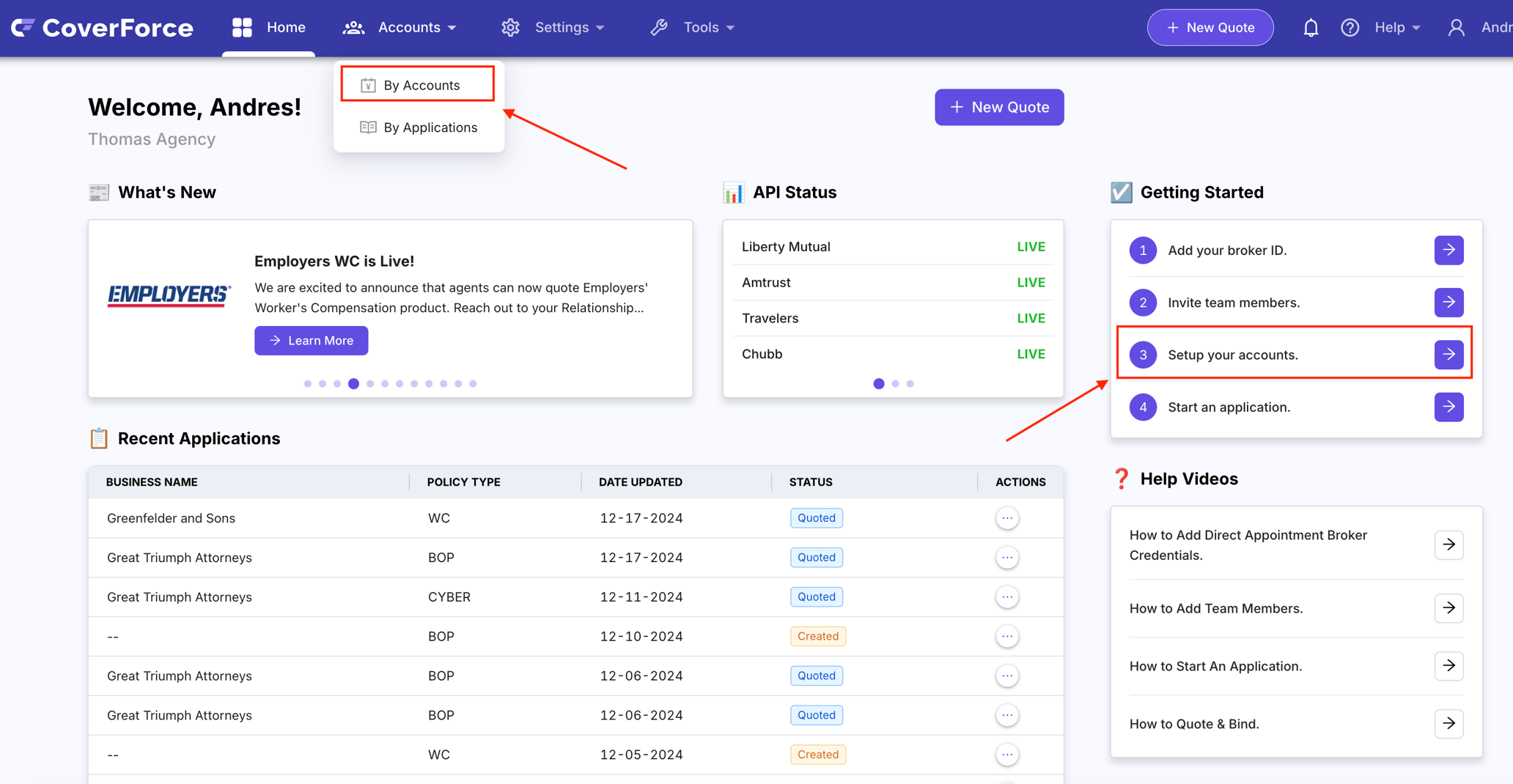Click the notification bell icon
The width and height of the screenshot is (1513, 784).
click(x=1311, y=28)
